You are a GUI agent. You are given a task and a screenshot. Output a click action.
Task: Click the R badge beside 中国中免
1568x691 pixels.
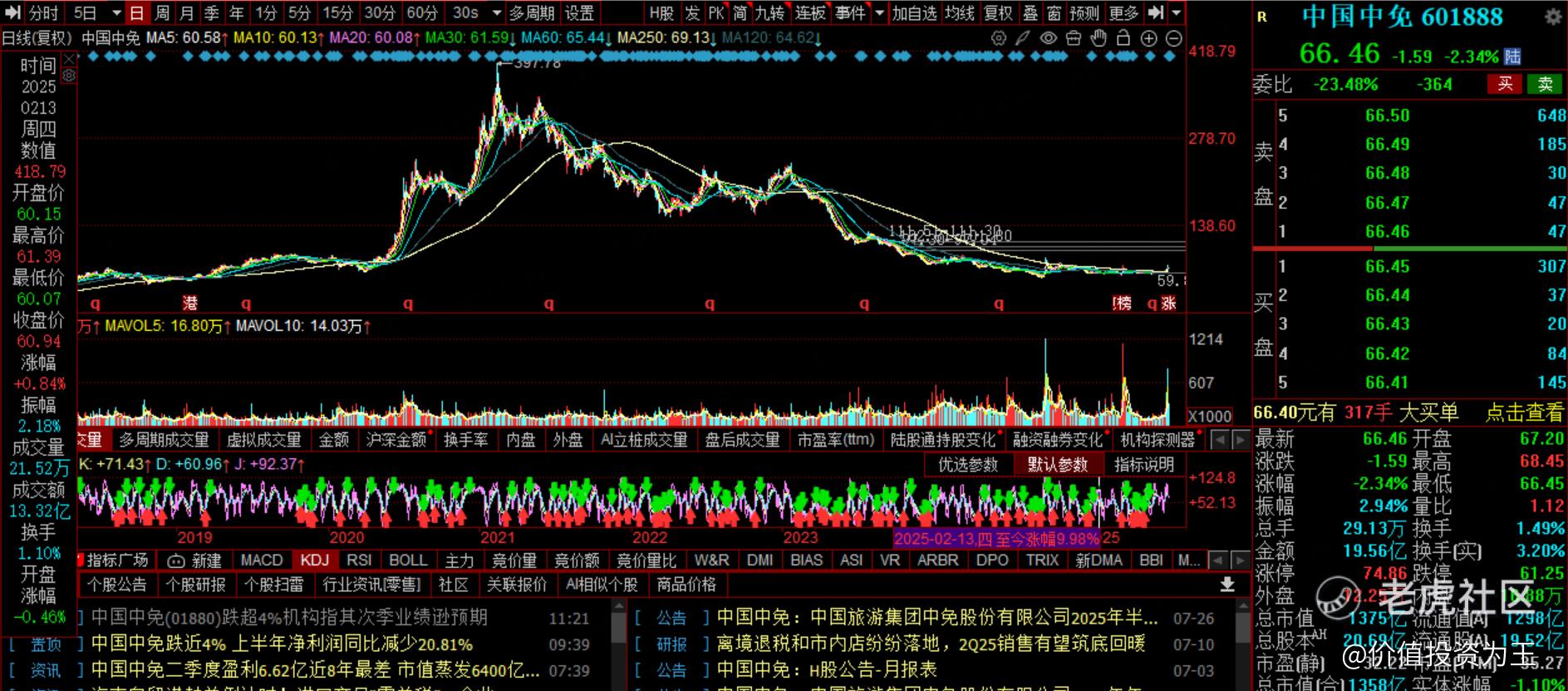(x=1262, y=17)
